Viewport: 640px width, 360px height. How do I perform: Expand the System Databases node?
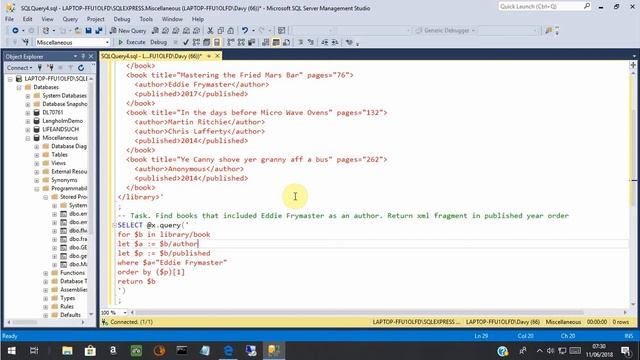[x=28, y=96]
